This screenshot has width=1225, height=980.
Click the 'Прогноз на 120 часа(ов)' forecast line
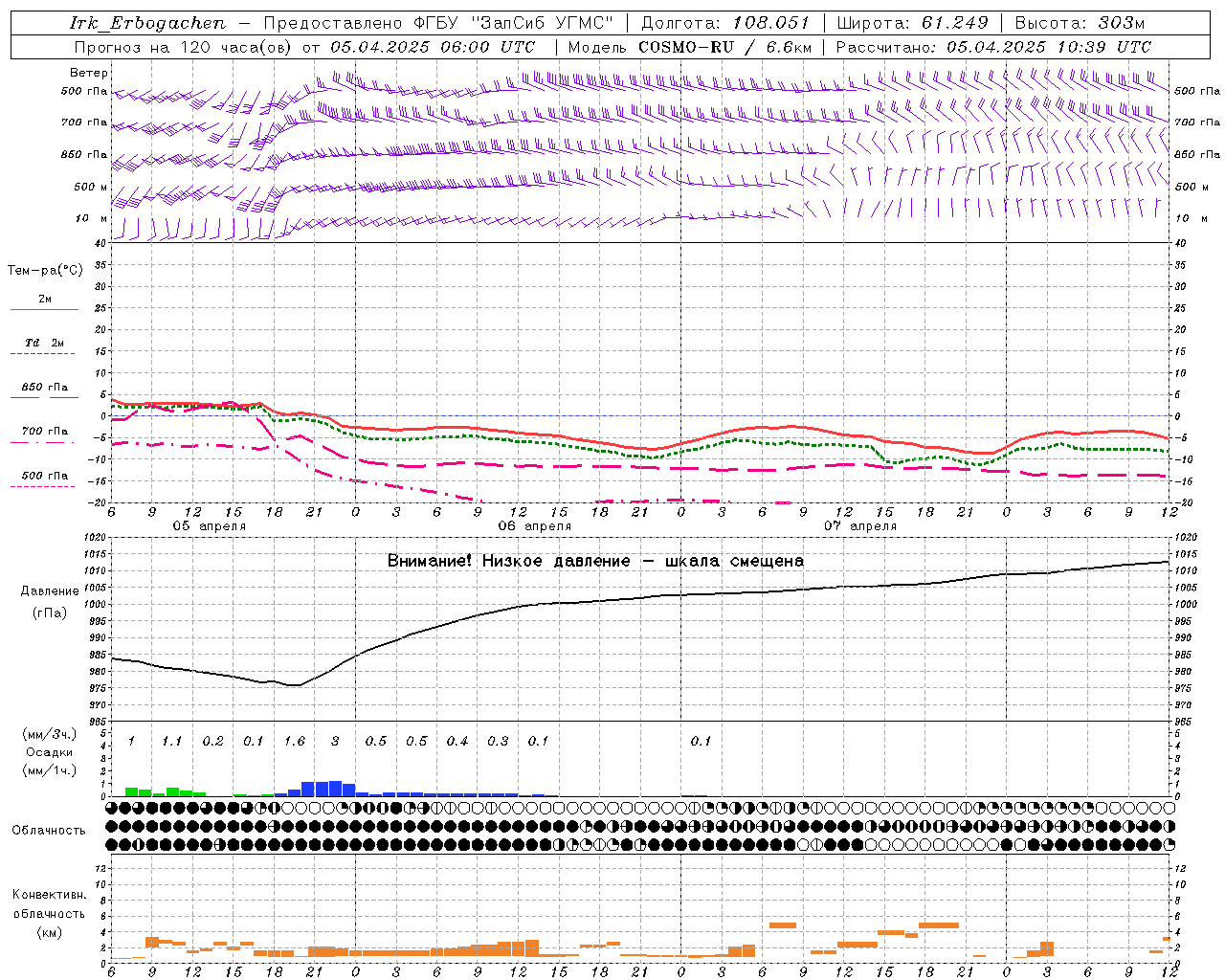click(304, 47)
